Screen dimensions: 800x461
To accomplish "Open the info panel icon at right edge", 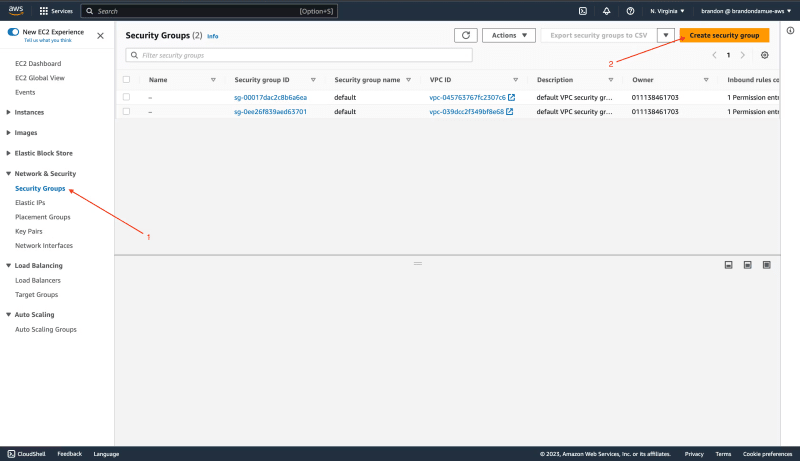I will 790,31.
